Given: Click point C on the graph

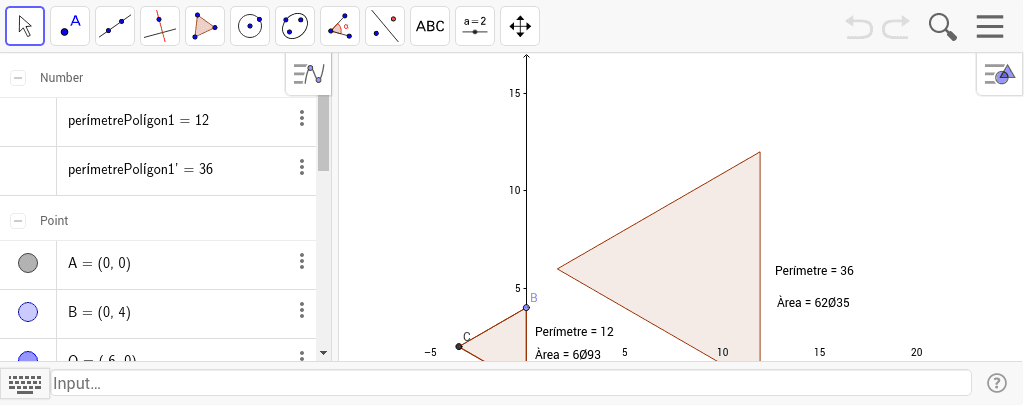Looking at the screenshot, I should (458, 347).
